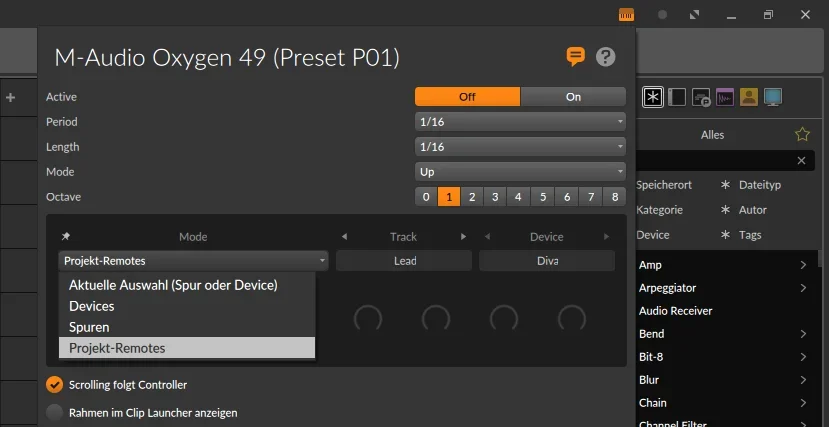Image resolution: width=829 pixels, height=427 pixels.
Task: Set the arpeggiator Active toggle to On
Action: (x=573, y=97)
